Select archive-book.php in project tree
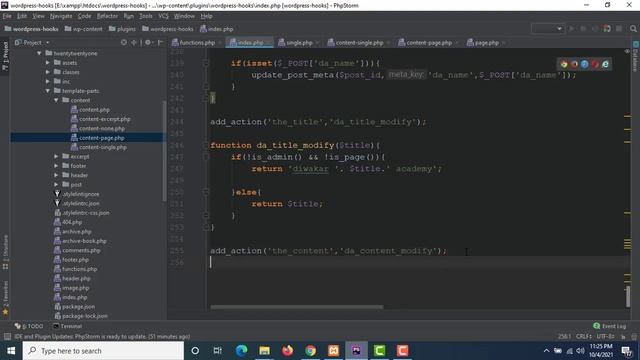The image size is (640, 360). click(x=84, y=241)
